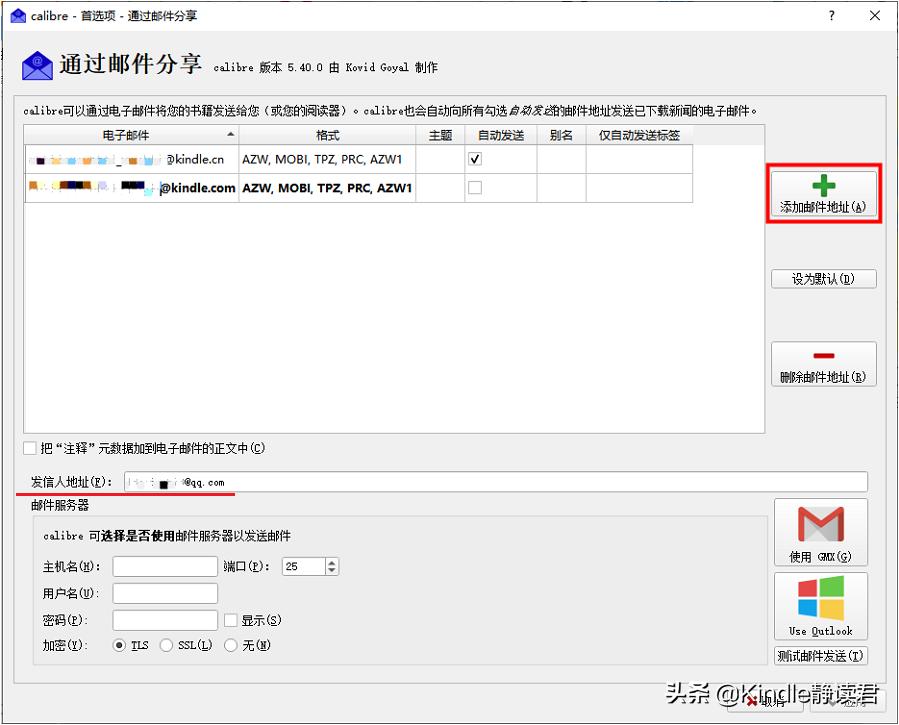The height and width of the screenshot is (725, 899).
Task: Click the help question mark icon
Action: click(x=834, y=15)
